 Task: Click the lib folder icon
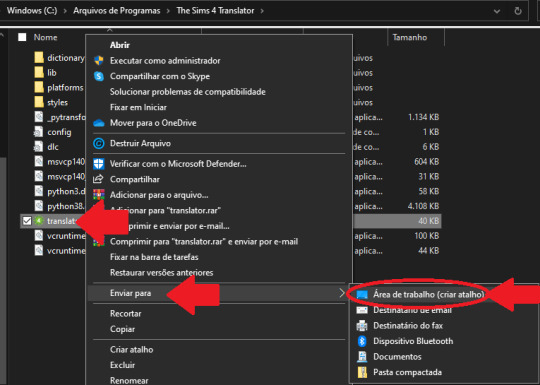[x=39, y=72]
